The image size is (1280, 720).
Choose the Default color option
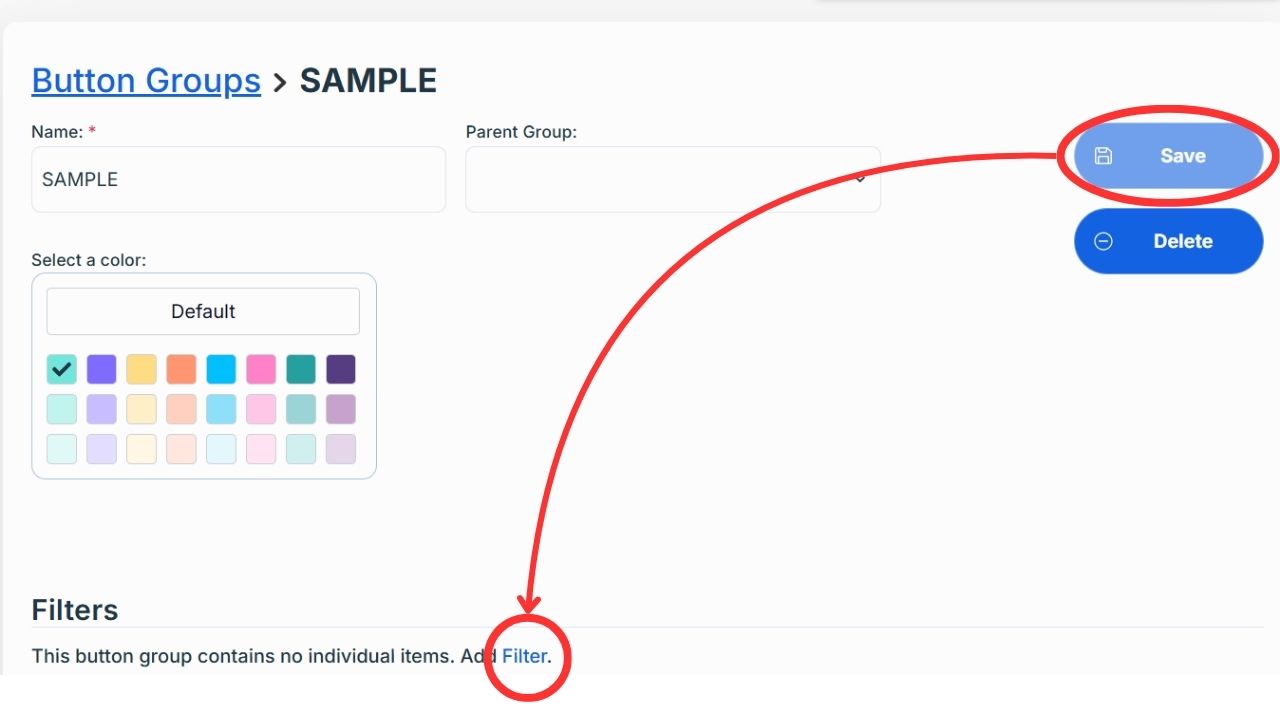pyautogui.click(x=203, y=311)
